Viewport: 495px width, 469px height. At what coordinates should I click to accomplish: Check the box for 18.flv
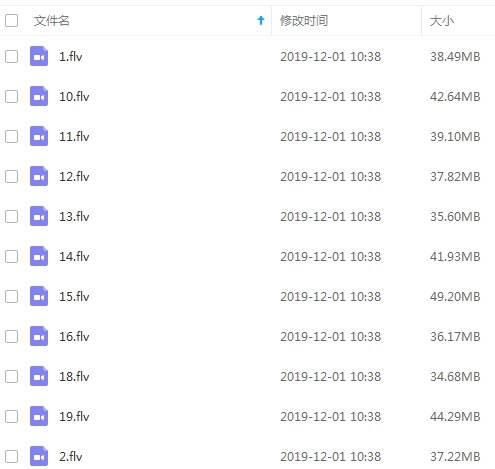coord(11,377)
